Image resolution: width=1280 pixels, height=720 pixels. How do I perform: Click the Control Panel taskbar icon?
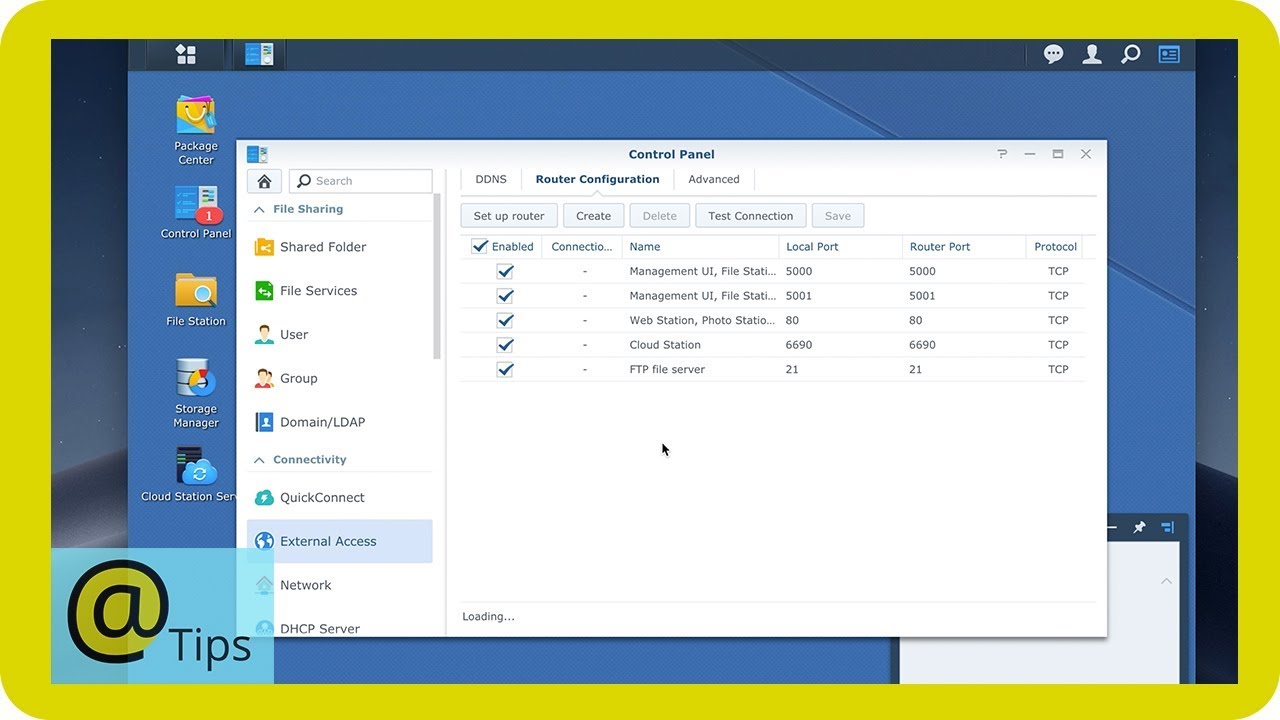259,54
